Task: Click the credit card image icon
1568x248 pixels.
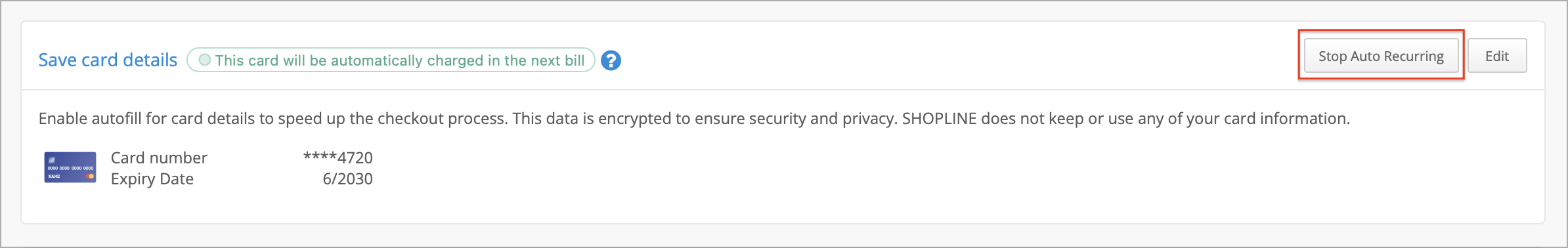Action: pyautogui.click(x=70, y=167)
